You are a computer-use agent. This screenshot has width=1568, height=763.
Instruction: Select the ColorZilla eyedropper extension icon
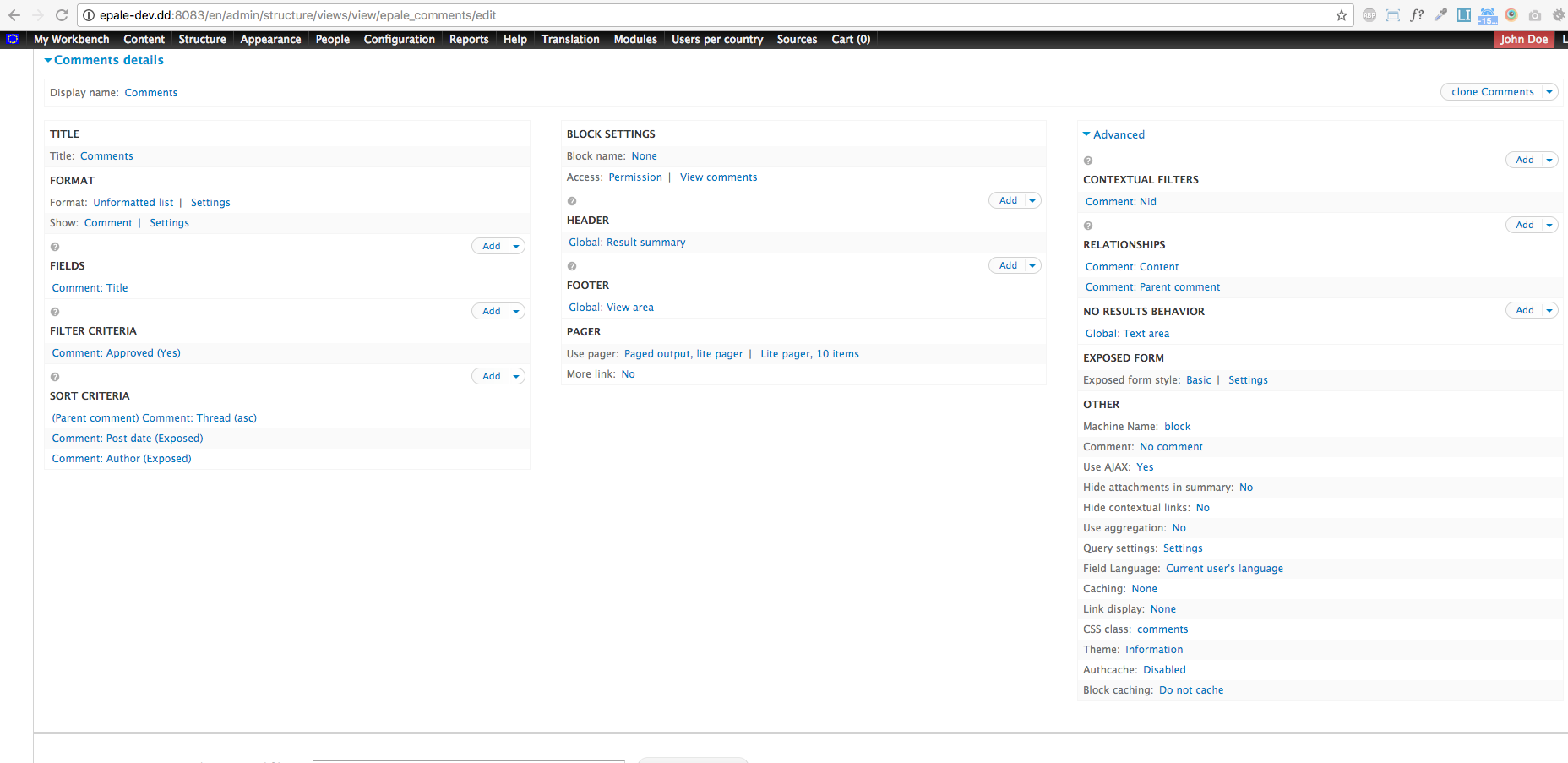[1440, 14]
